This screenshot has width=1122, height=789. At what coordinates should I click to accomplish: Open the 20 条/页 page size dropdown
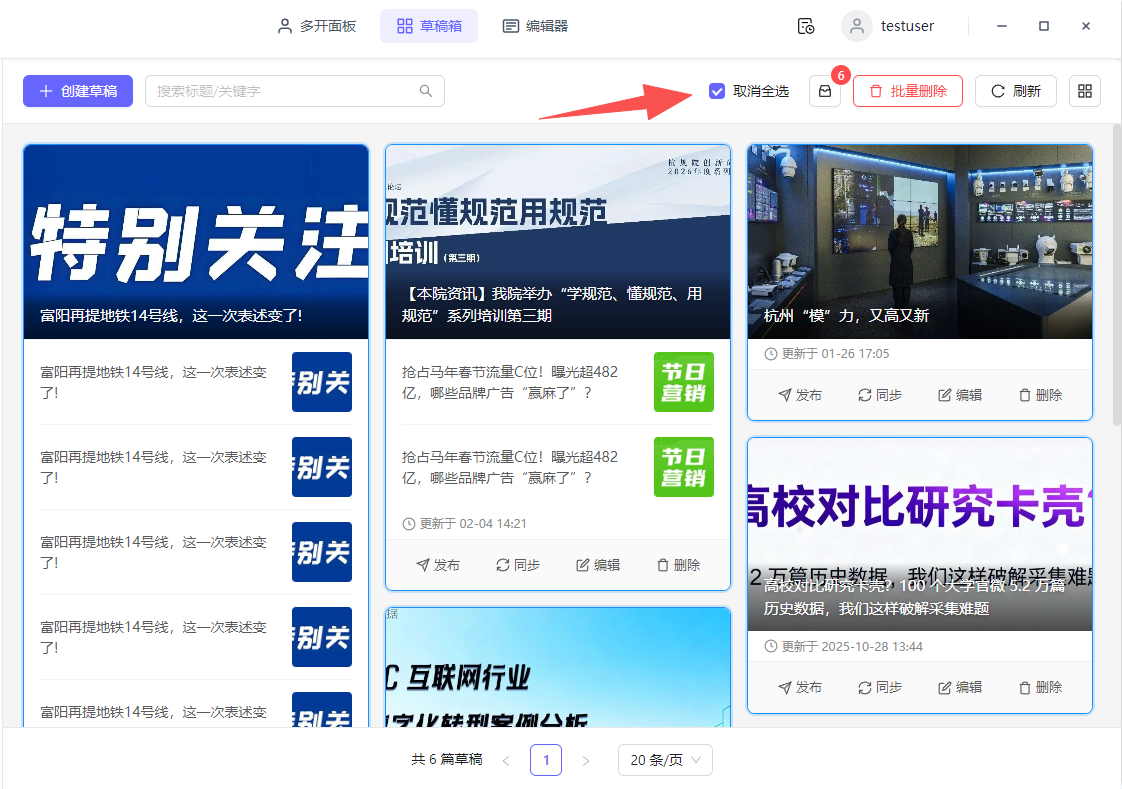click(665, 760)
